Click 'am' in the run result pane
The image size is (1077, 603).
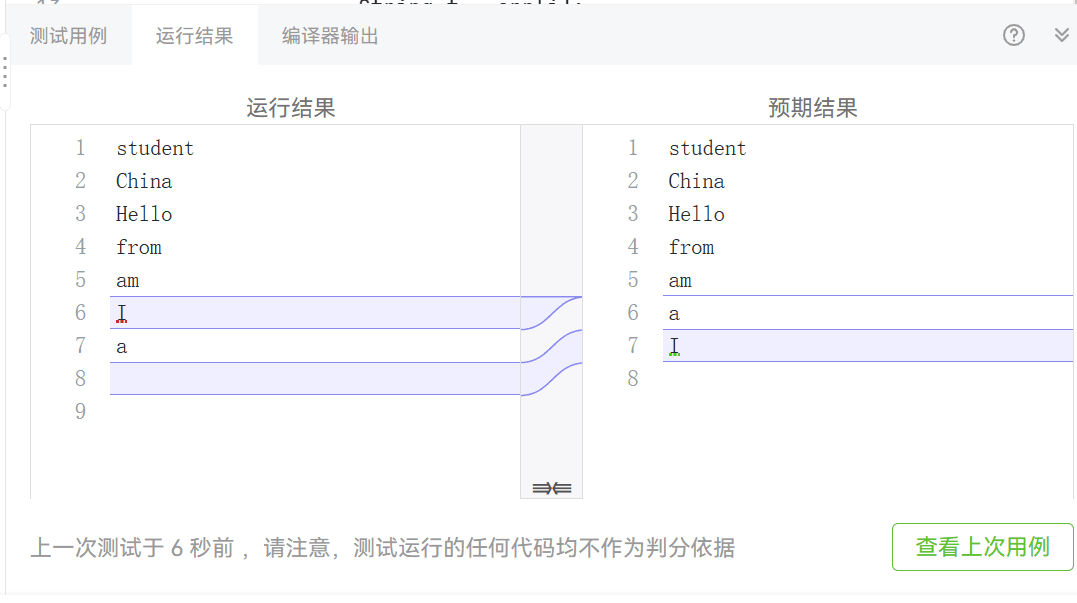coord(128,281)
